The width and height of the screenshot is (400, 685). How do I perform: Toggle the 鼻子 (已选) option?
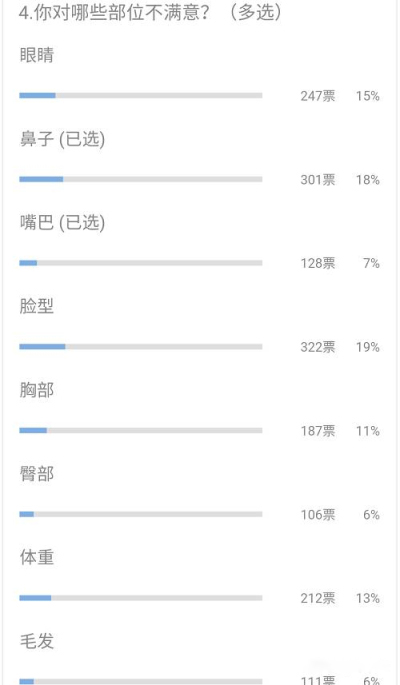click(x=62, y=139)
